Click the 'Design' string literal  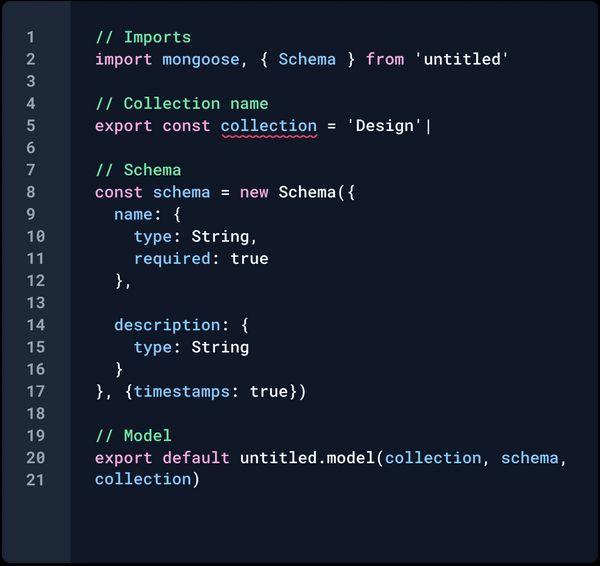pyautogui.click(x=385, y=126)
